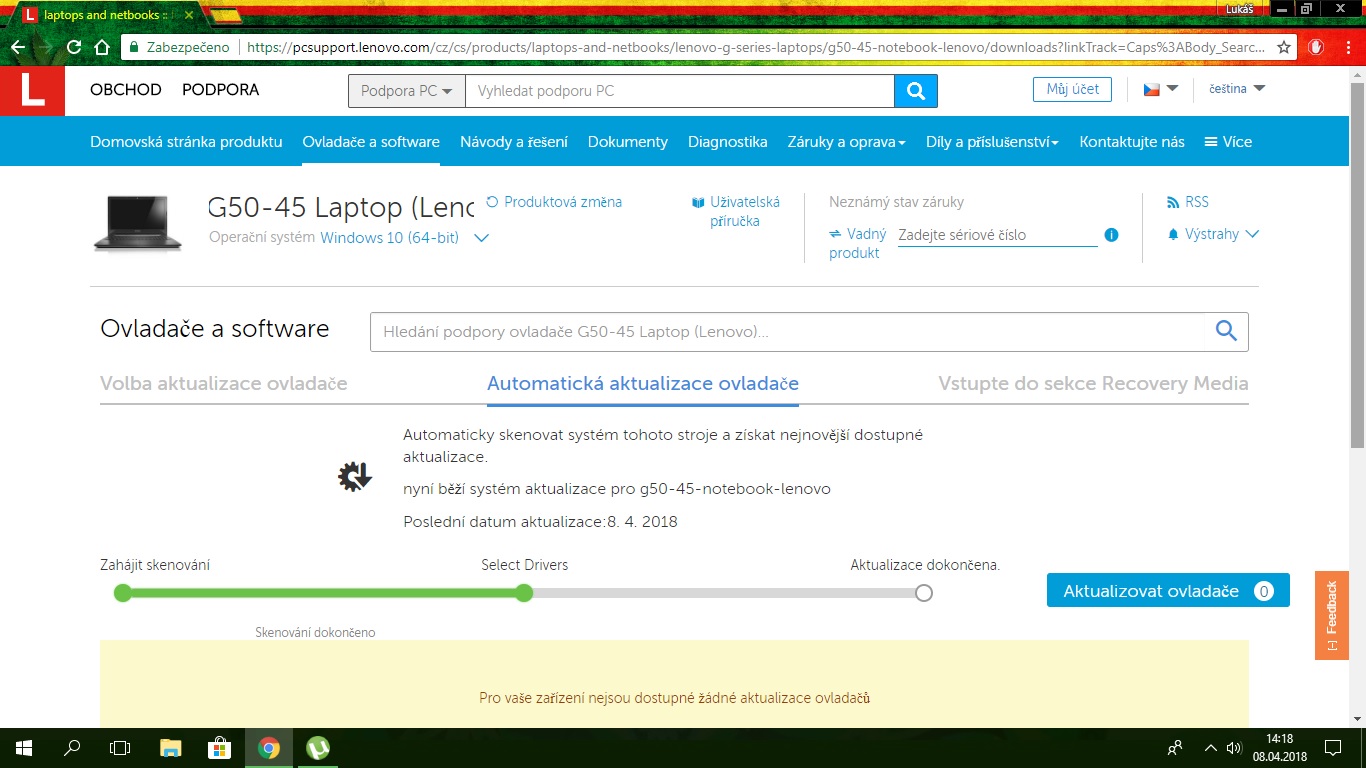Submit the Podpora PC search
Viewport: 1366px width, 768px height.
(916, 91)
